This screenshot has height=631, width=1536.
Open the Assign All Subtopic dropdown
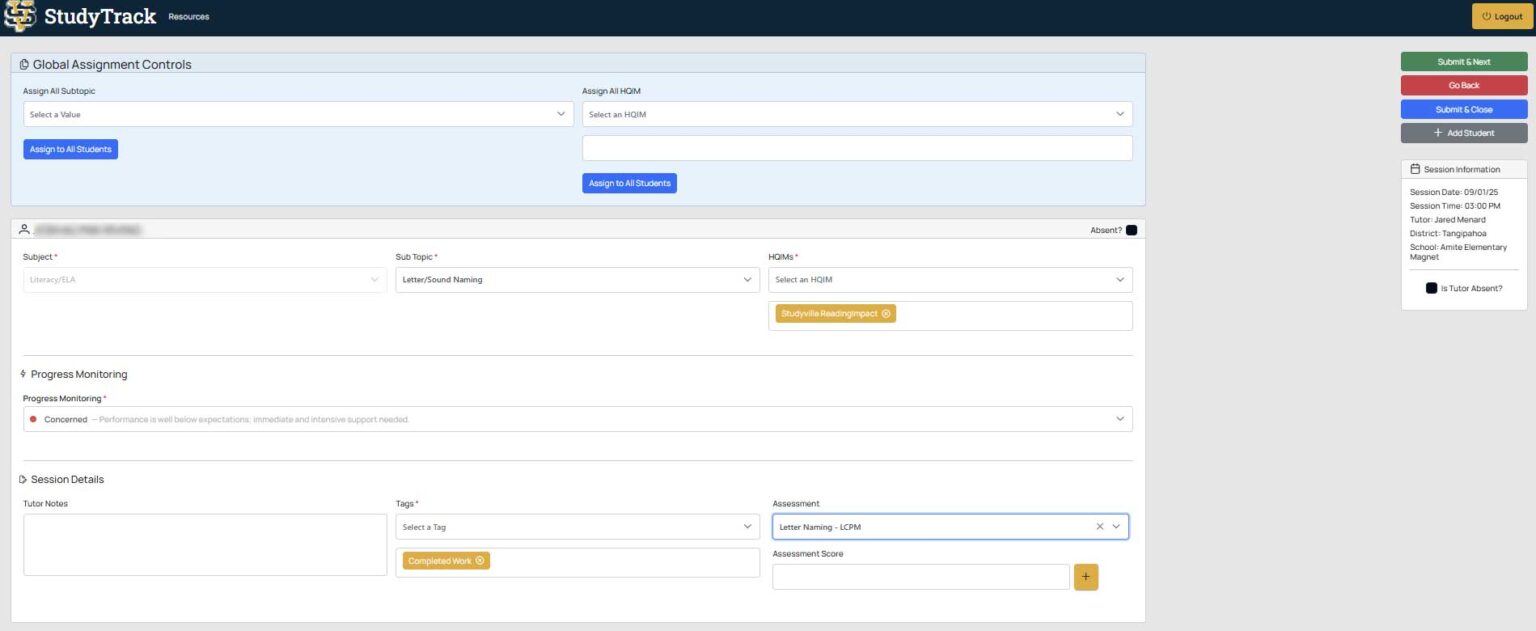298,114
